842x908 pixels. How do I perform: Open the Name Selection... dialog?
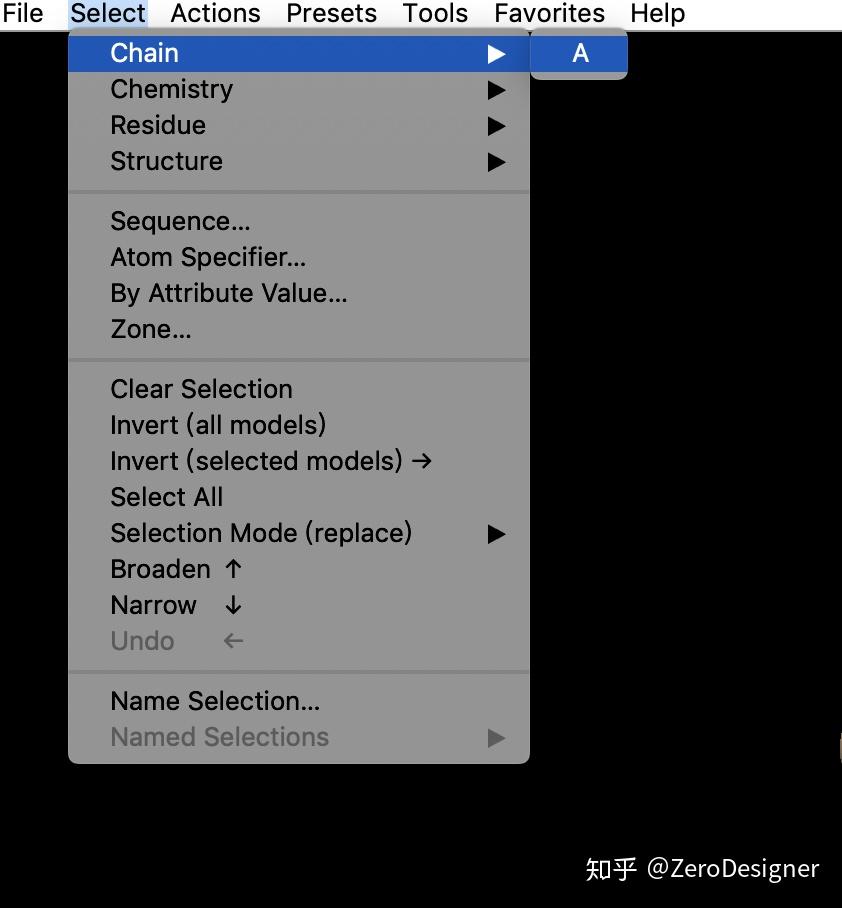coord(215,702)
